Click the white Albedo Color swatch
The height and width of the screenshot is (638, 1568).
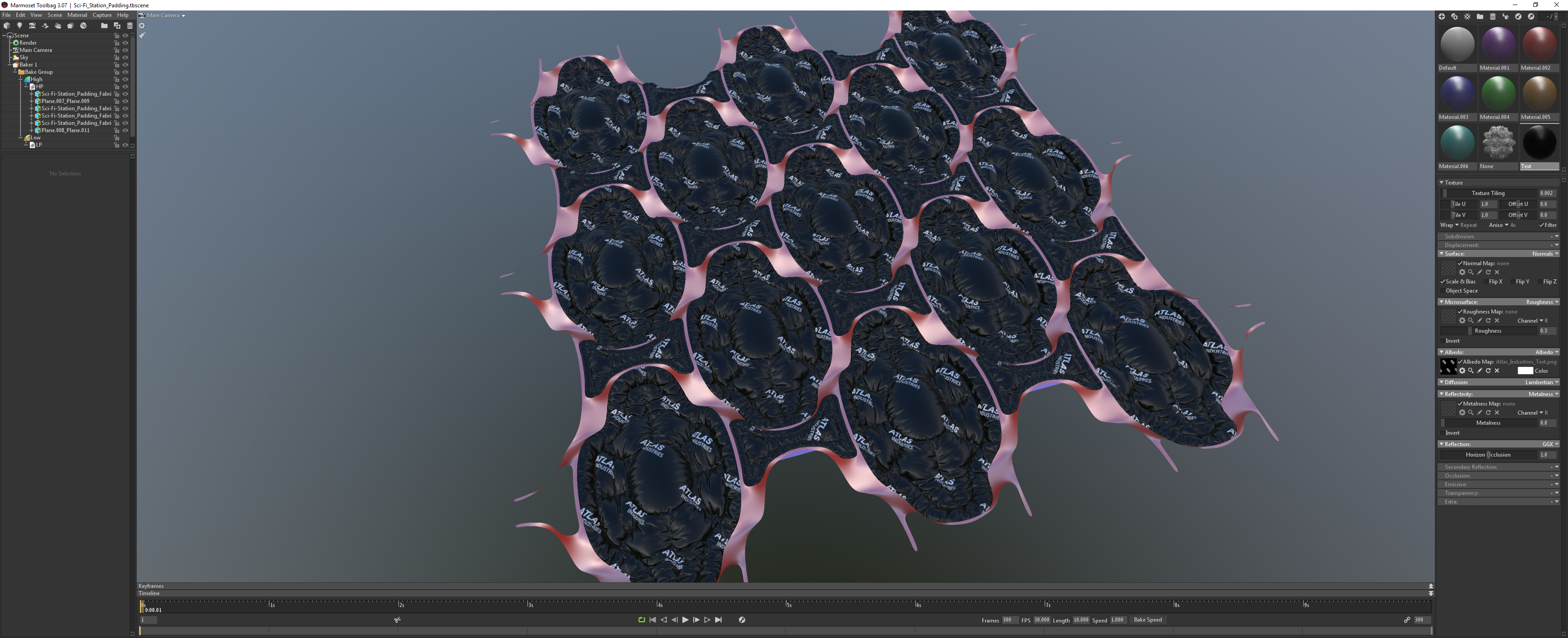[1525, 371]
